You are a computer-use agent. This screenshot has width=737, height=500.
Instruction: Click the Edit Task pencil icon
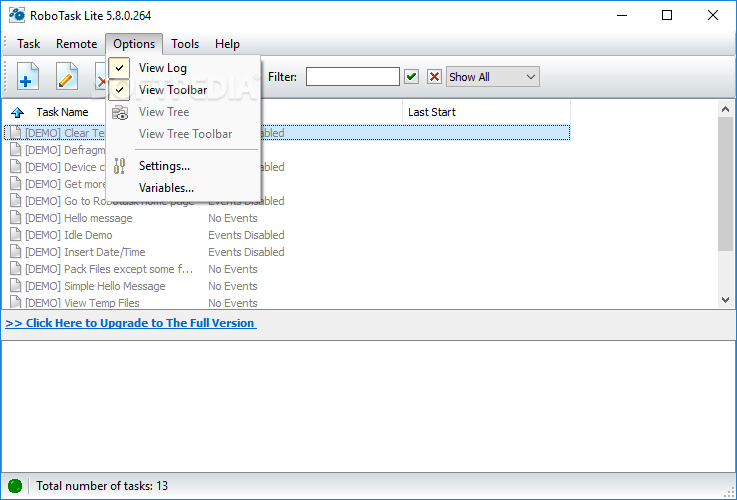pos(66,77)
